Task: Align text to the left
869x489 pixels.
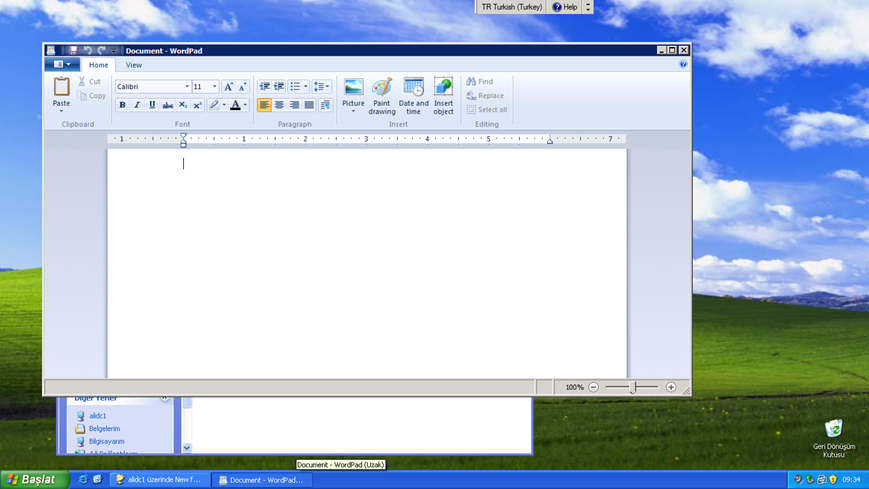Action: click(x=264, y=105)
